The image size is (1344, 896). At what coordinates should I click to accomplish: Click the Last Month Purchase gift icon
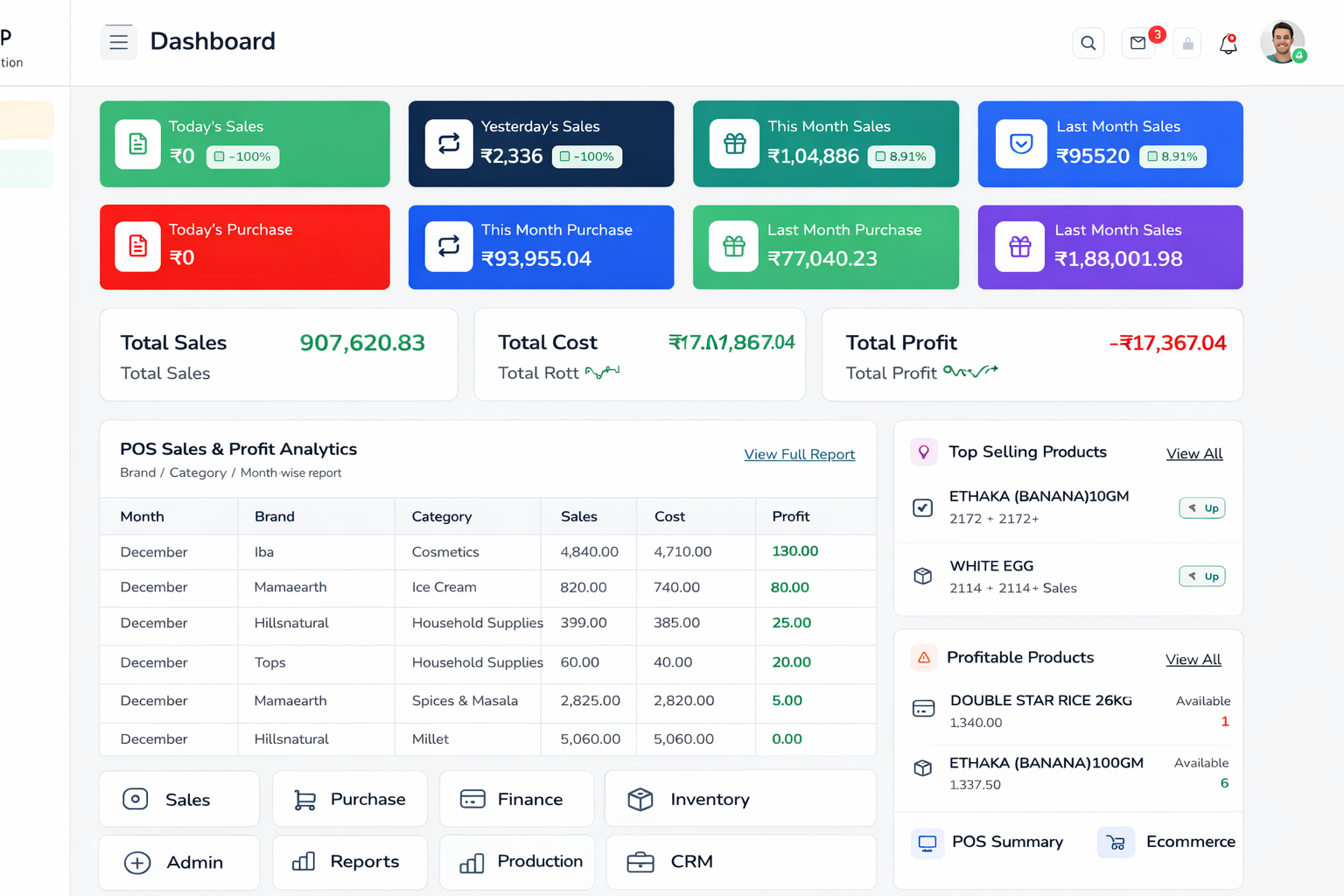[734, 247]
